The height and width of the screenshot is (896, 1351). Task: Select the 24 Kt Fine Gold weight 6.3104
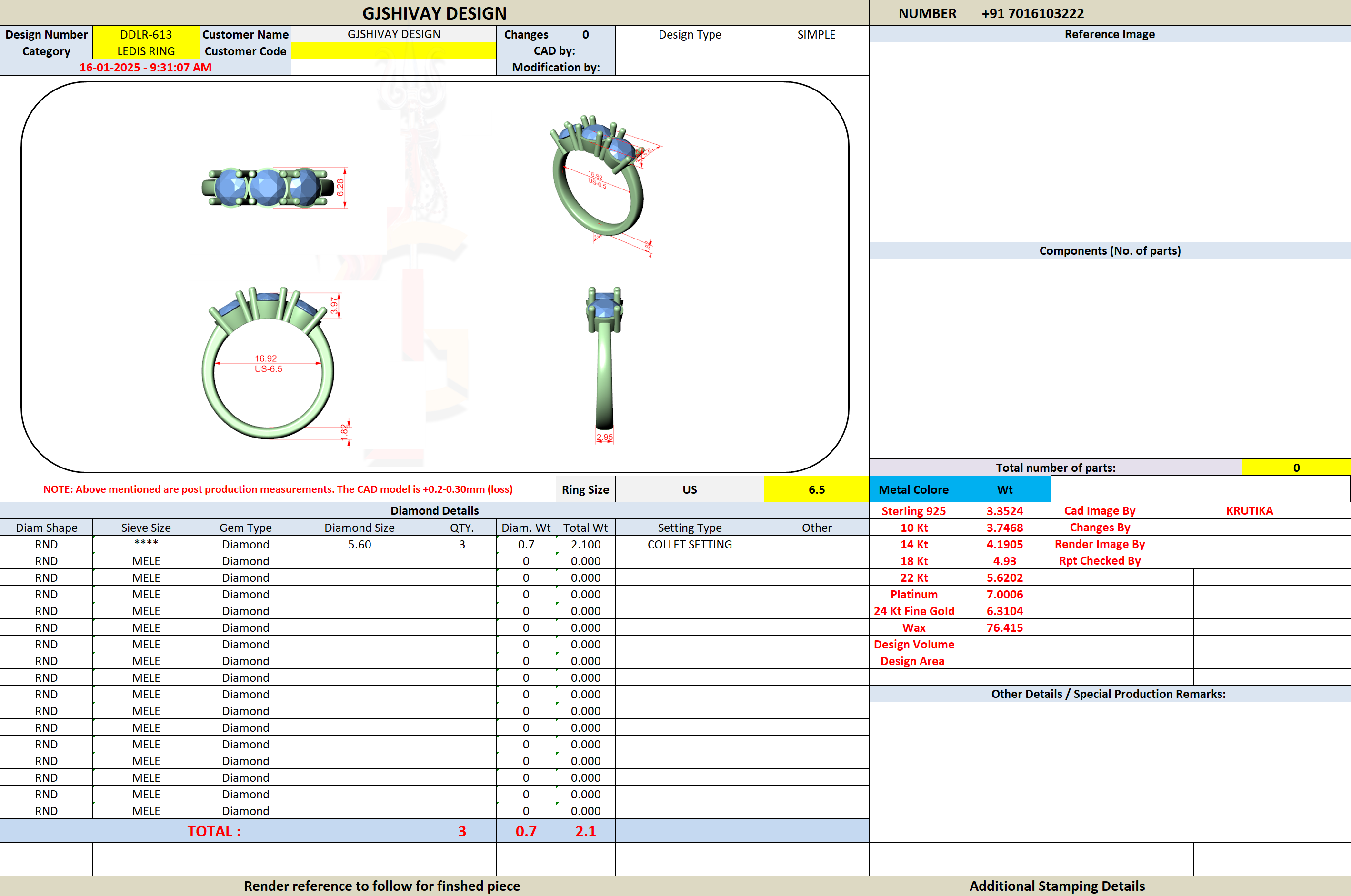click(x=1005, y=611)
